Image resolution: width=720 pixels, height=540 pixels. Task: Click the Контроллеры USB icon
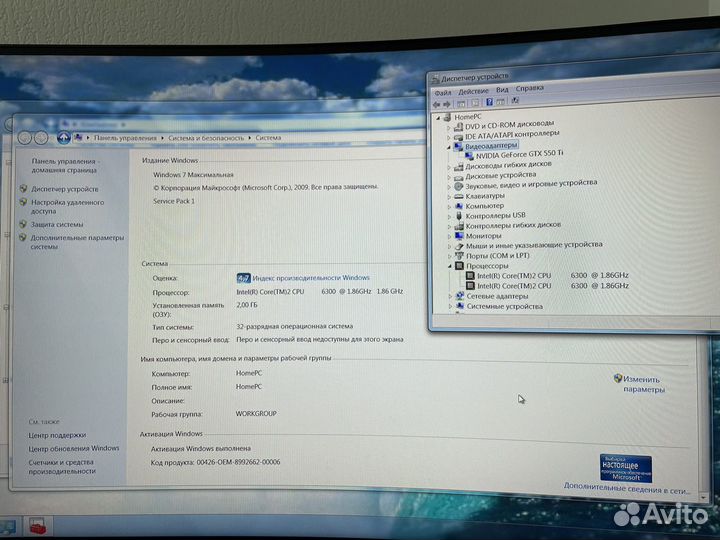tap(459, 216)
